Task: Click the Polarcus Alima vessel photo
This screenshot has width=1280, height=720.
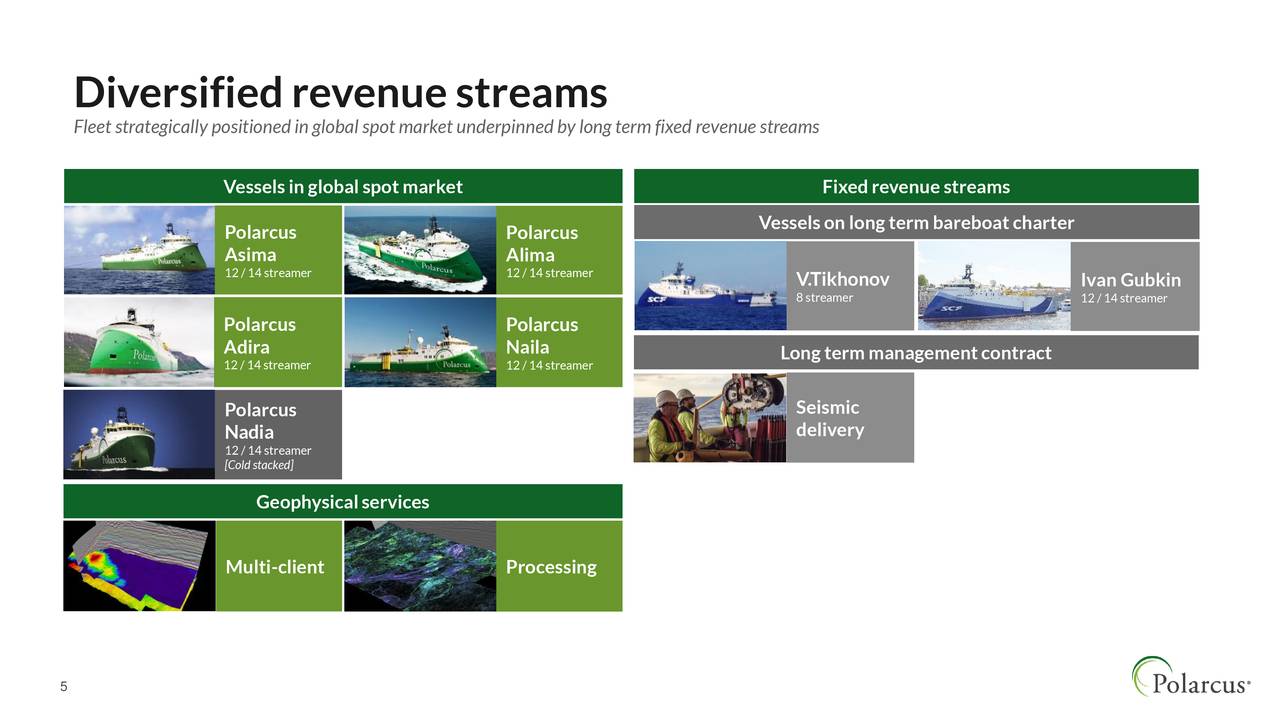Action: [420, 250]
